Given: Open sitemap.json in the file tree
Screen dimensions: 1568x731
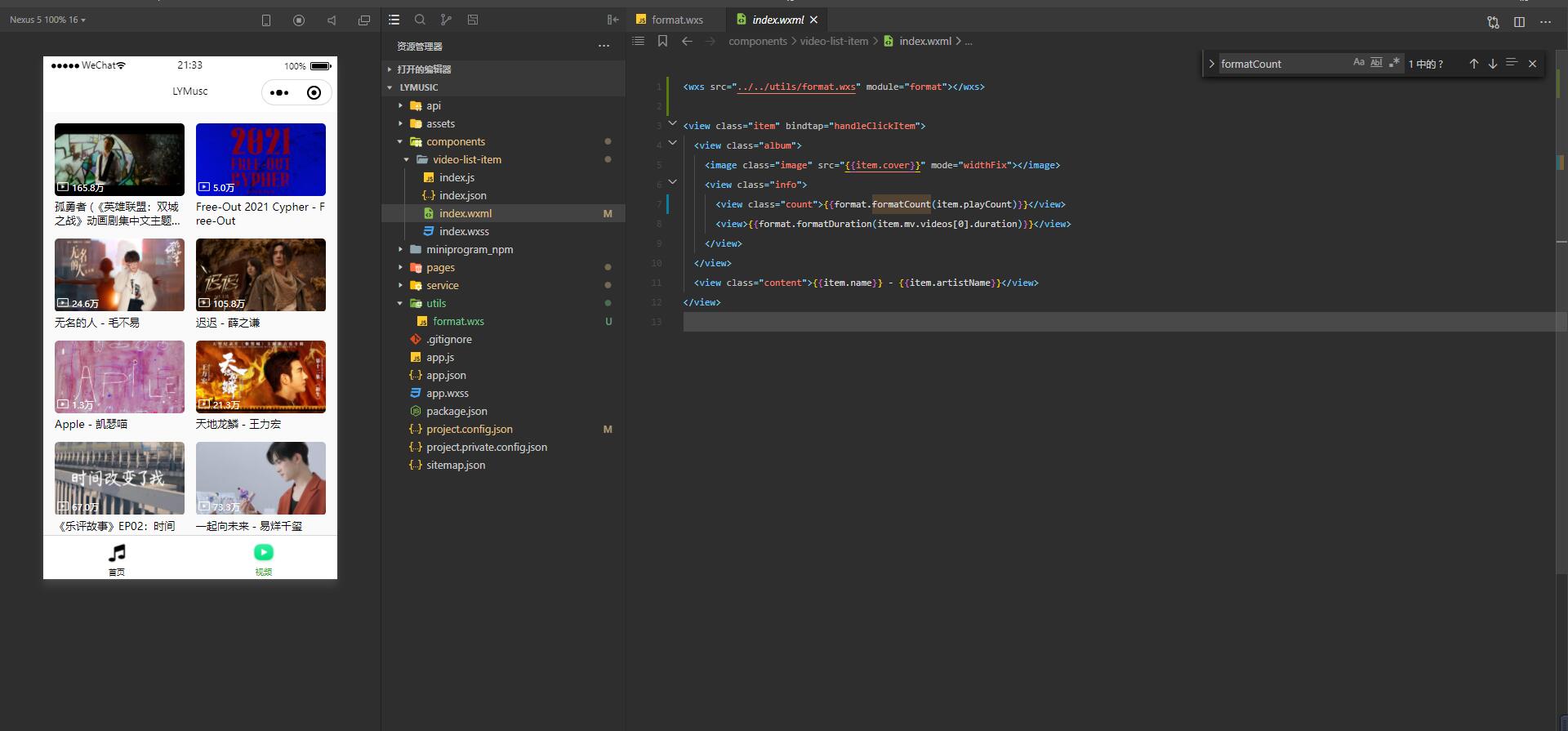Looking at the screenshot, I should pyautogui.click(x=503, y=465).
